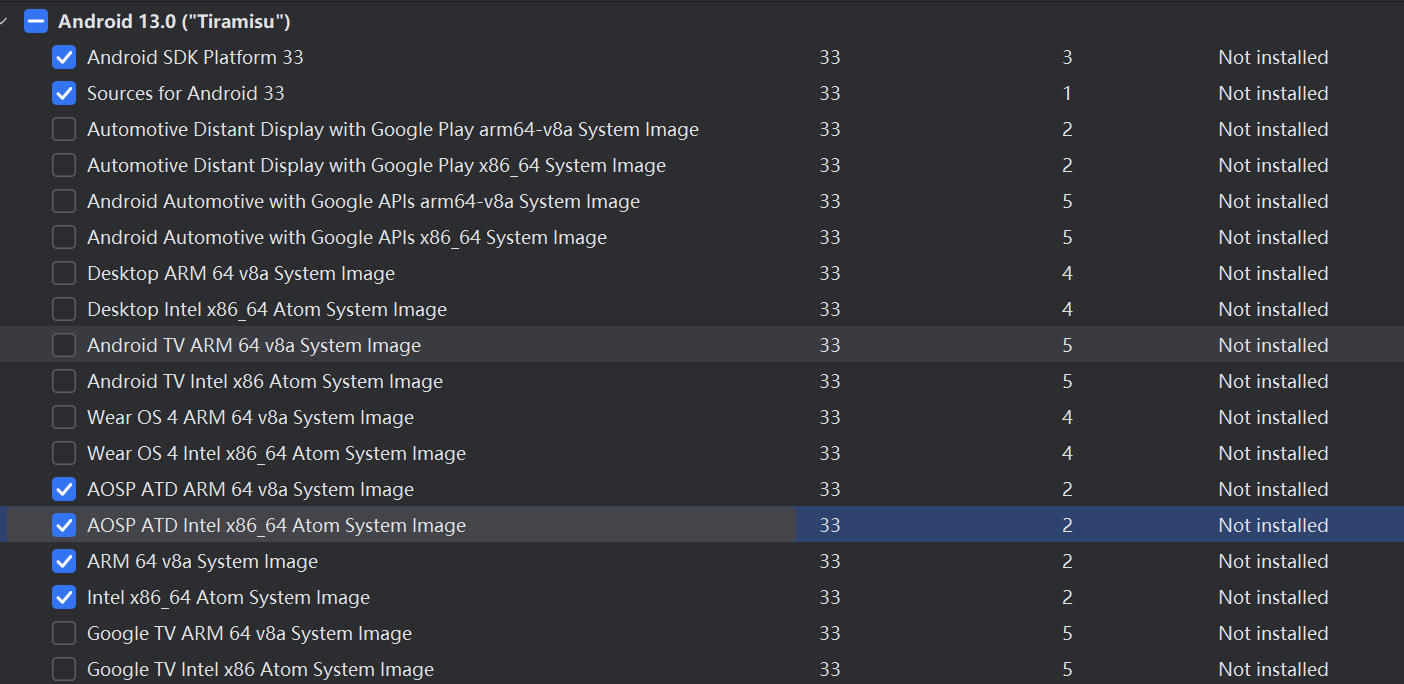Click revision 3 of Android SDK Platform 33
Viewport: 1404px width, 684px height.
[x=1067, y=57]
